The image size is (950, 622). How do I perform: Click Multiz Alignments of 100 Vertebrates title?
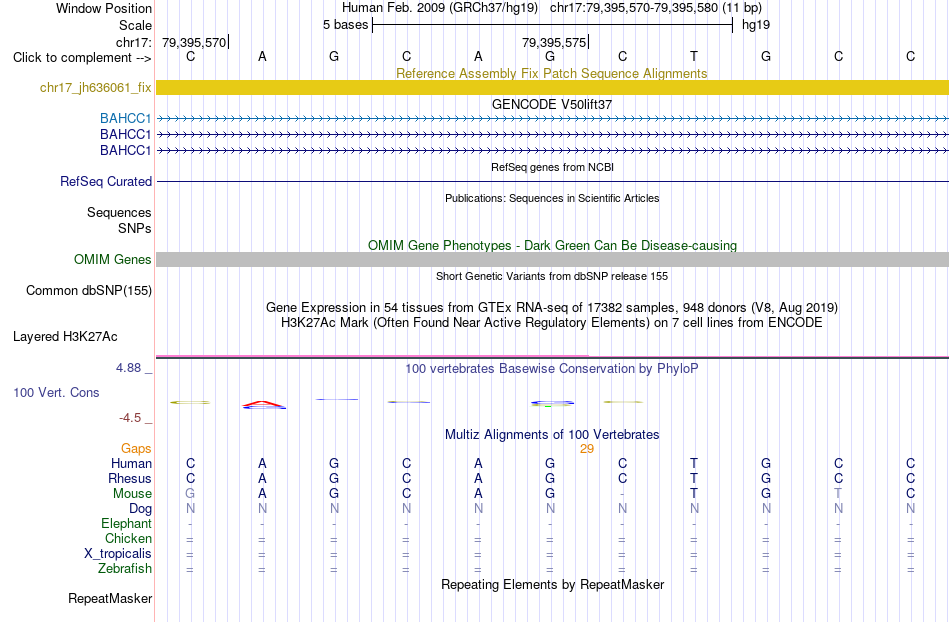[552, 434]
